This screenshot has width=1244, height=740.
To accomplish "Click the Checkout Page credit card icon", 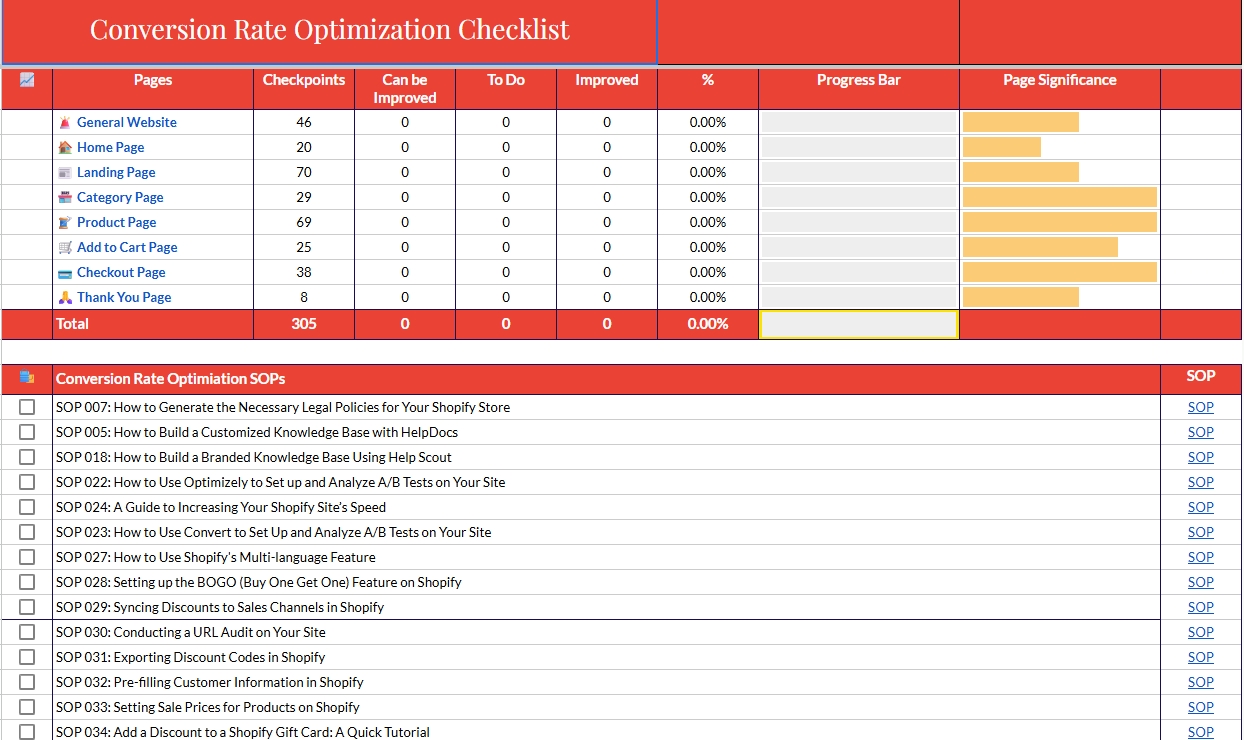I will tap(65, 272).
